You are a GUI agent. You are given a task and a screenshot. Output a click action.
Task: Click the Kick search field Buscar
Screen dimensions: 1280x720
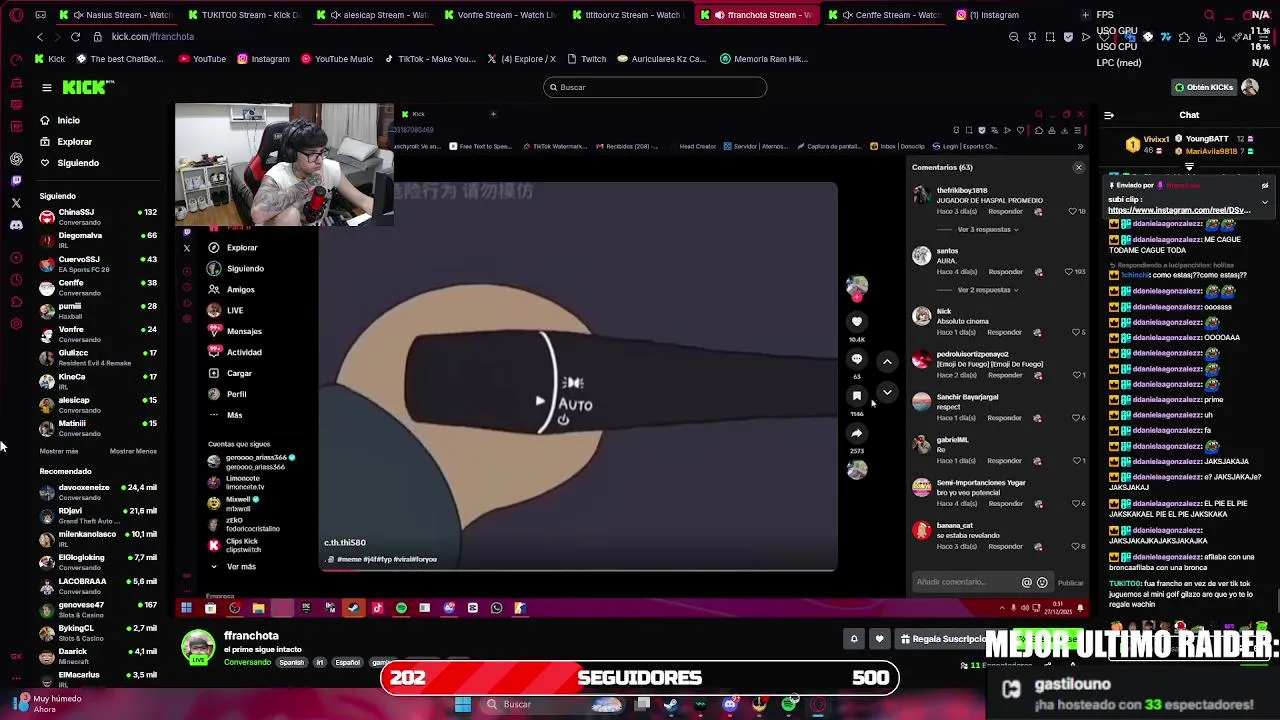(x=655, y=87)
